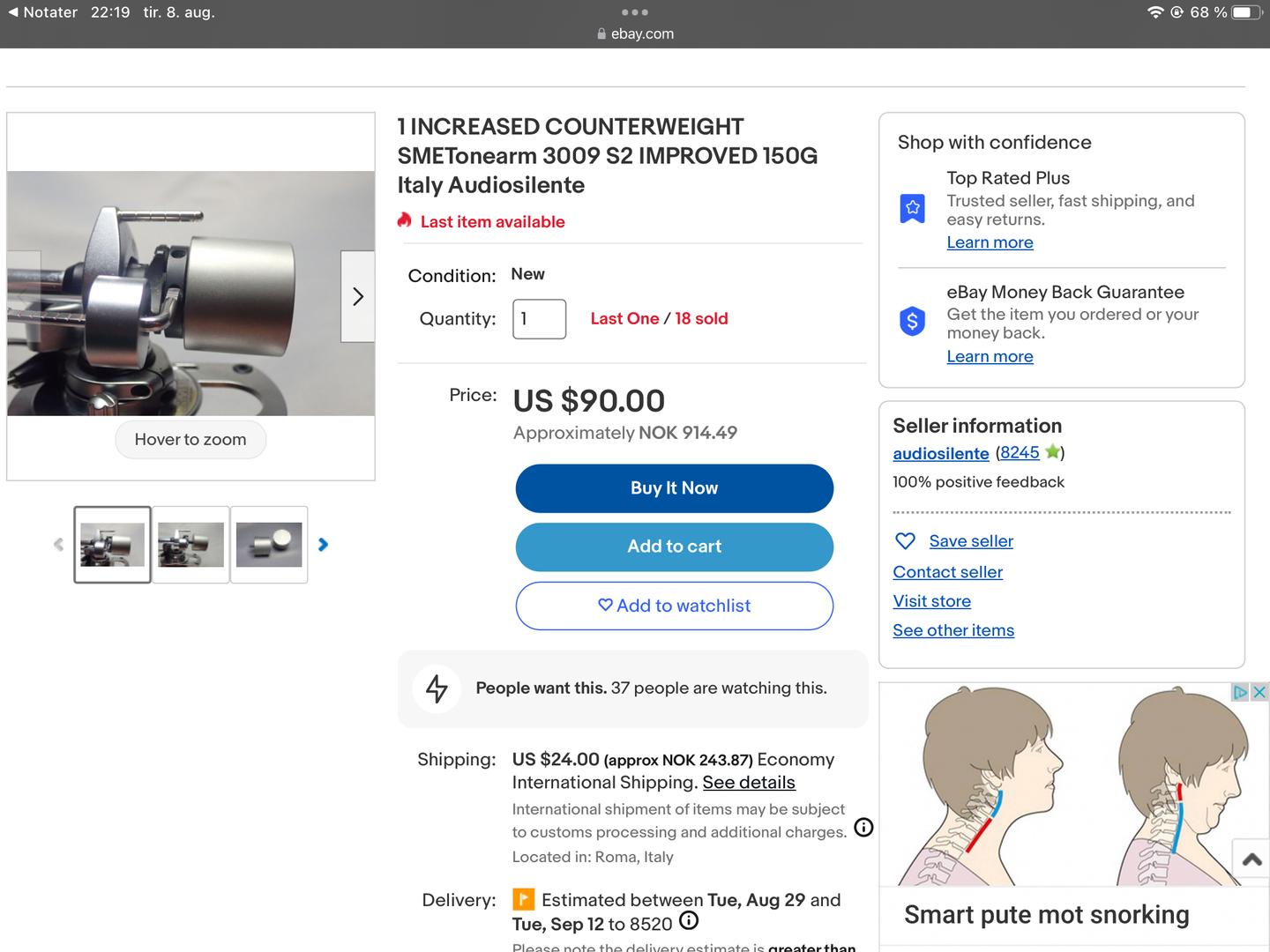This screenshot has height=952, width=1270.
Task: Open the three-dot multitasking menu
Action: tap(635, 12)
